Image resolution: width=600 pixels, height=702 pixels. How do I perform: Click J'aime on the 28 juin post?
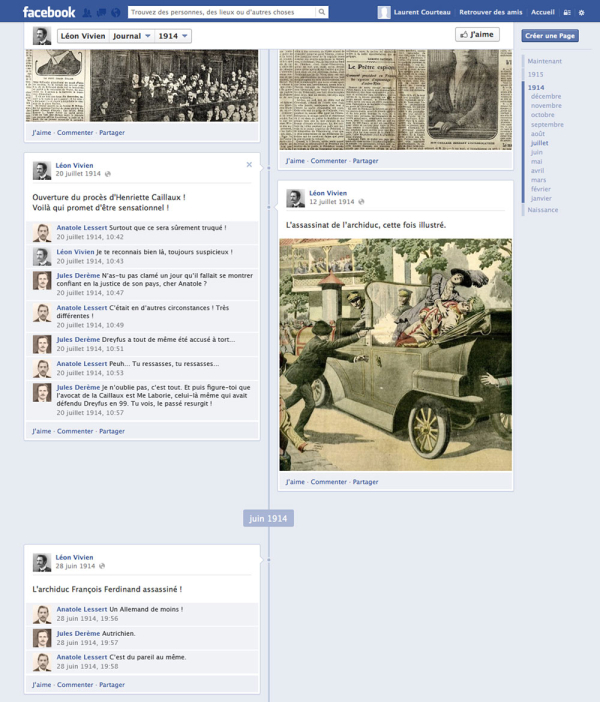coord(41,685)
